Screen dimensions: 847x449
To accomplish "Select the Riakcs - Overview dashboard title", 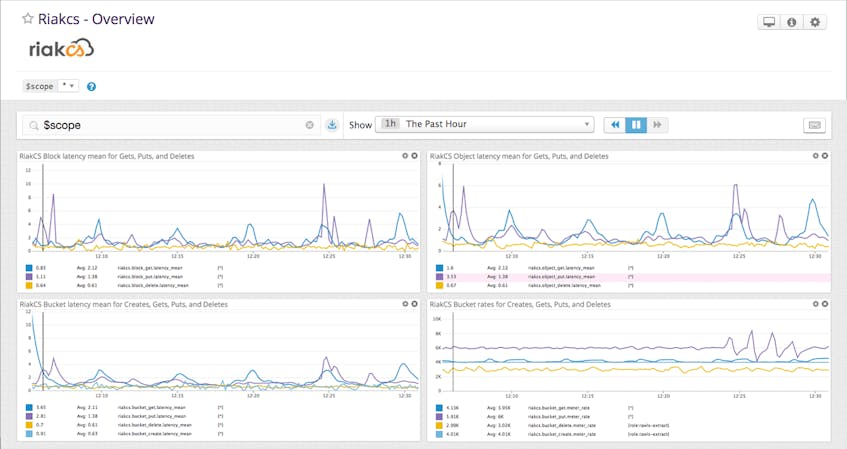I will (96, 19).
